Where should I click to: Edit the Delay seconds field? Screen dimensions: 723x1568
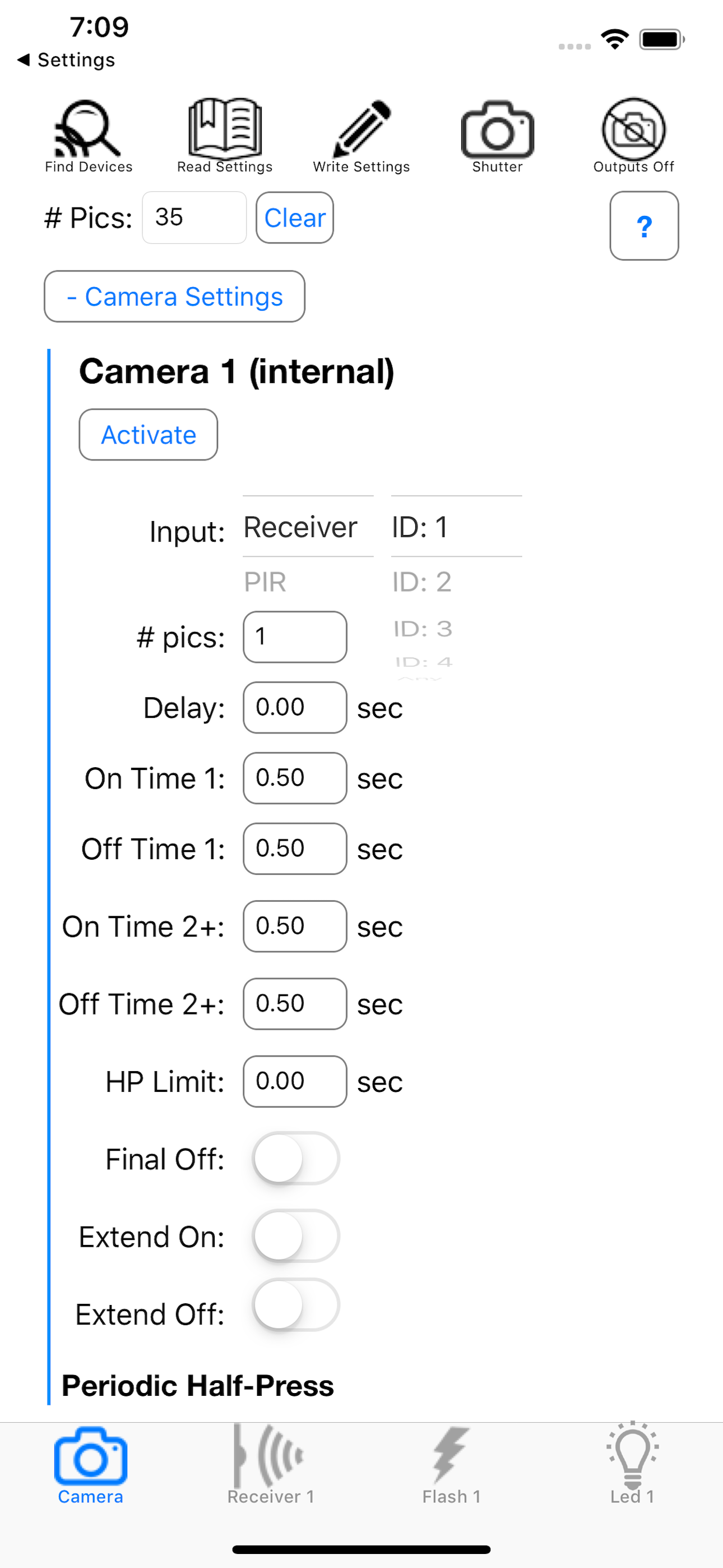(294, 707)
